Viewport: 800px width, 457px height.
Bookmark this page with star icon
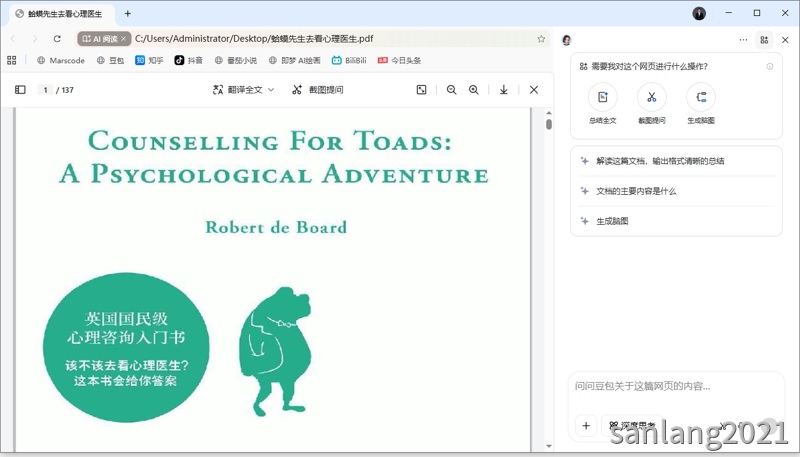click(541, 39)
